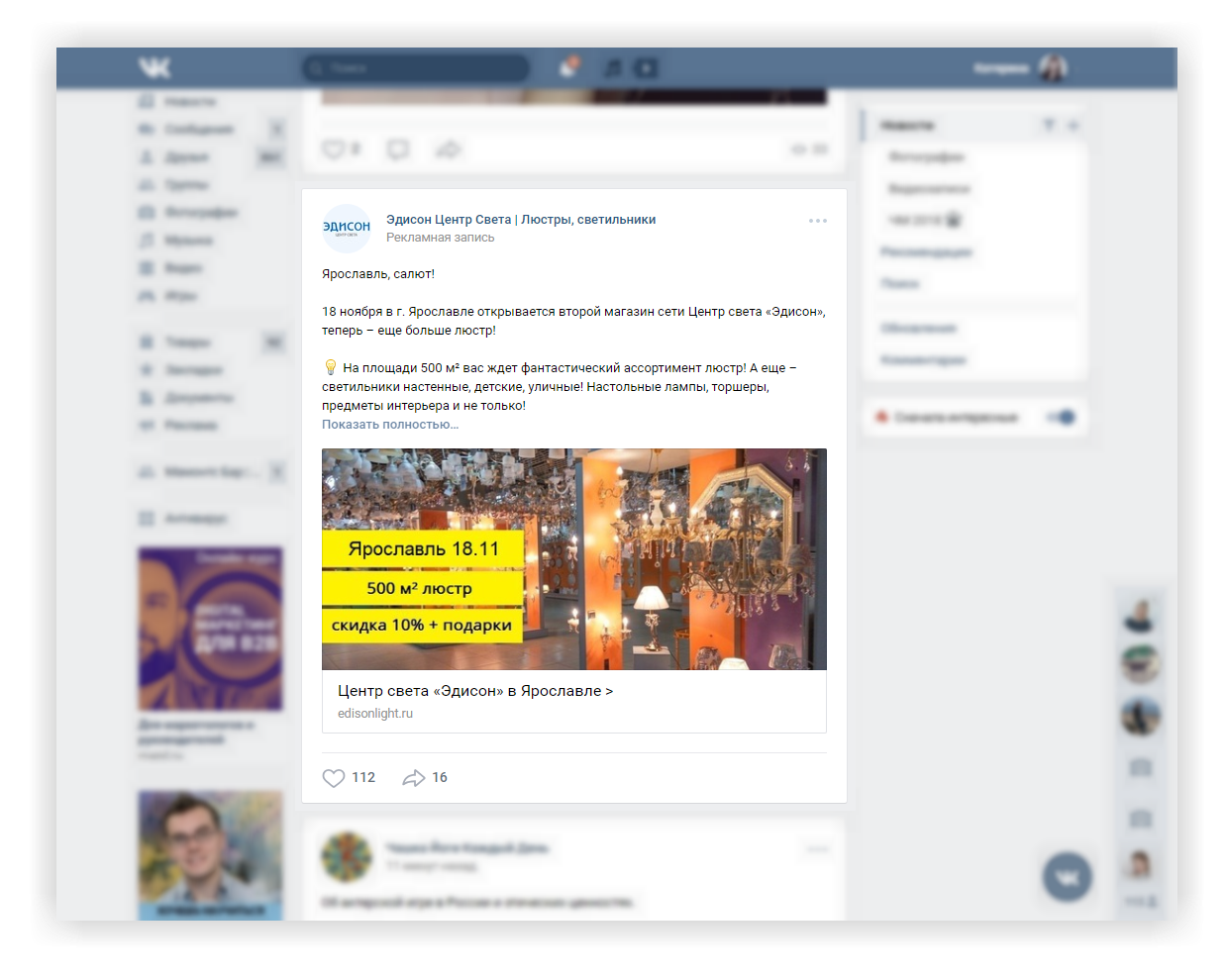Viewport: 1228px width, 980px height.
Task: Select Поиск in the right sidebar
Action: [x=900, y=284]
